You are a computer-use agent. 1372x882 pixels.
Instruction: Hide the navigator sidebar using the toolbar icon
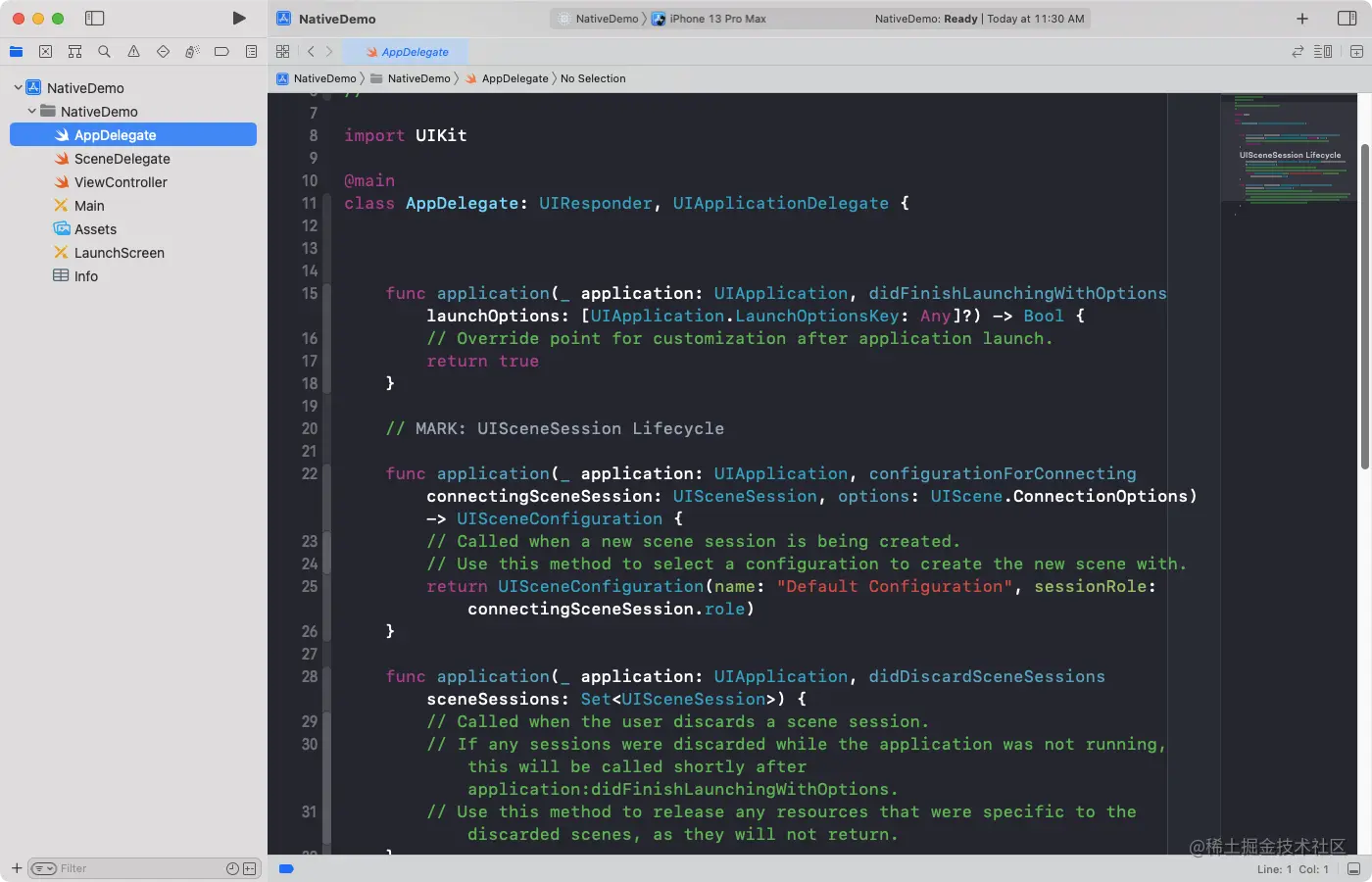(95, 18)
